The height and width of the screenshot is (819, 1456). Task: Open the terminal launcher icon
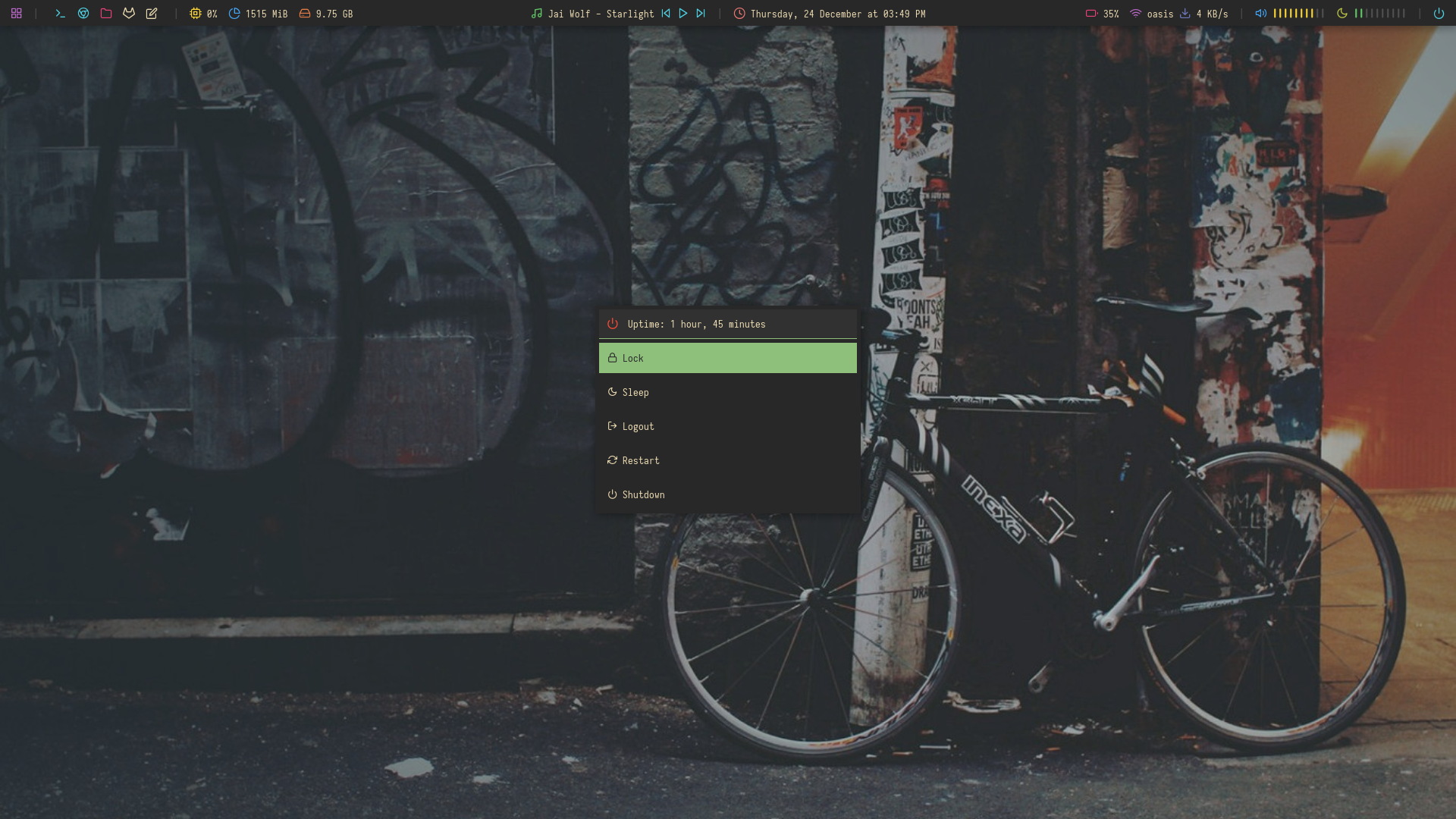click(x=61, y=14)
